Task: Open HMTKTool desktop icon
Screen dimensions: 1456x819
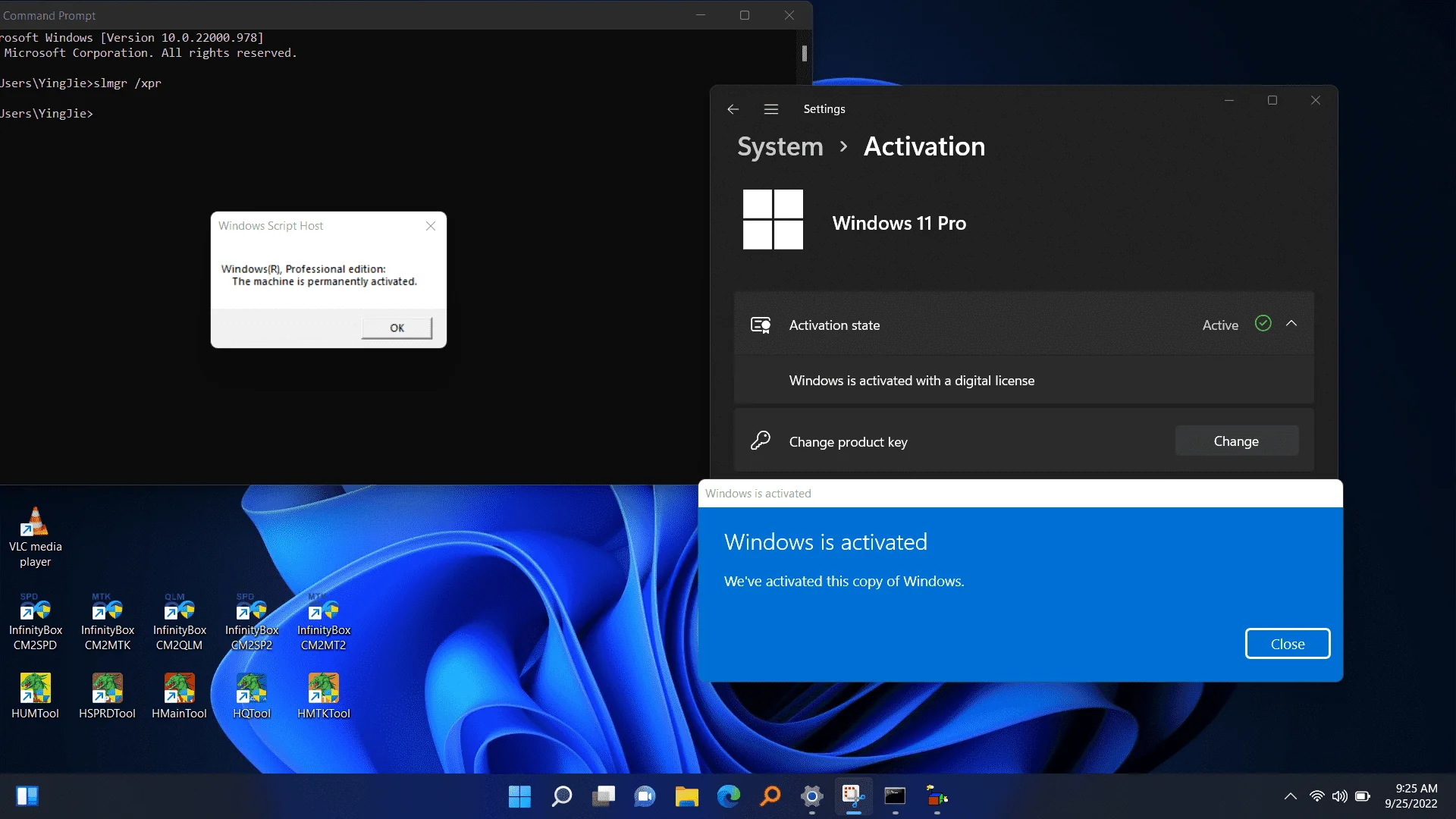Action: click(324, 696)
